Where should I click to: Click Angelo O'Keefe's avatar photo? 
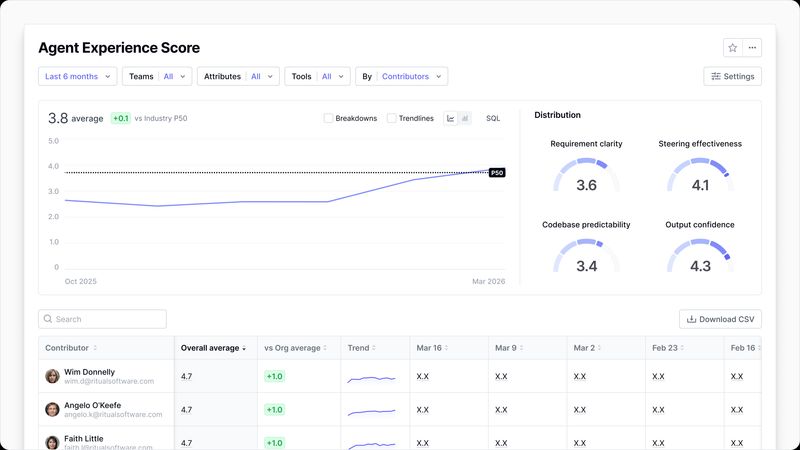52,410
